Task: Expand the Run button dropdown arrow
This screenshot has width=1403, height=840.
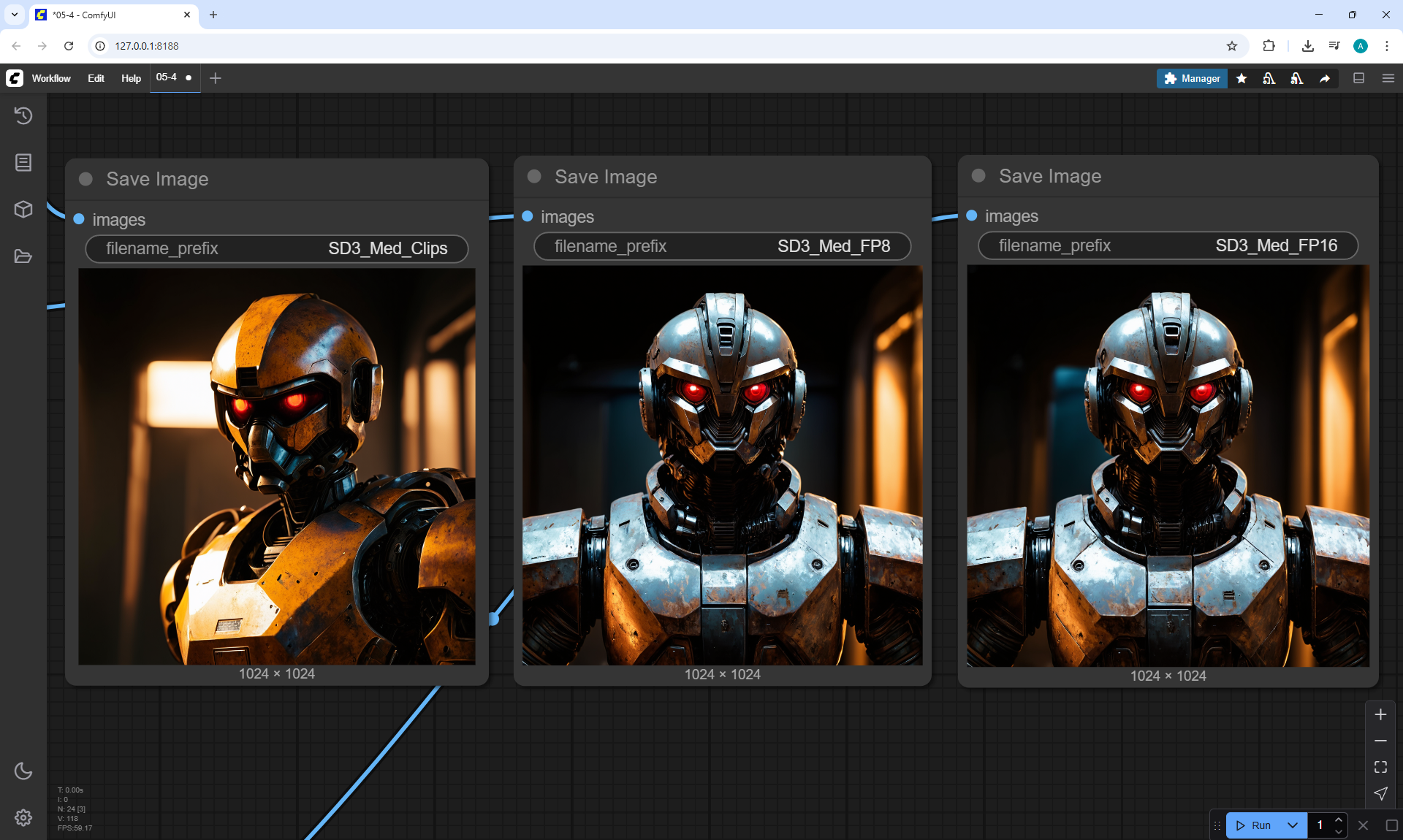Action: [1292, 825]
